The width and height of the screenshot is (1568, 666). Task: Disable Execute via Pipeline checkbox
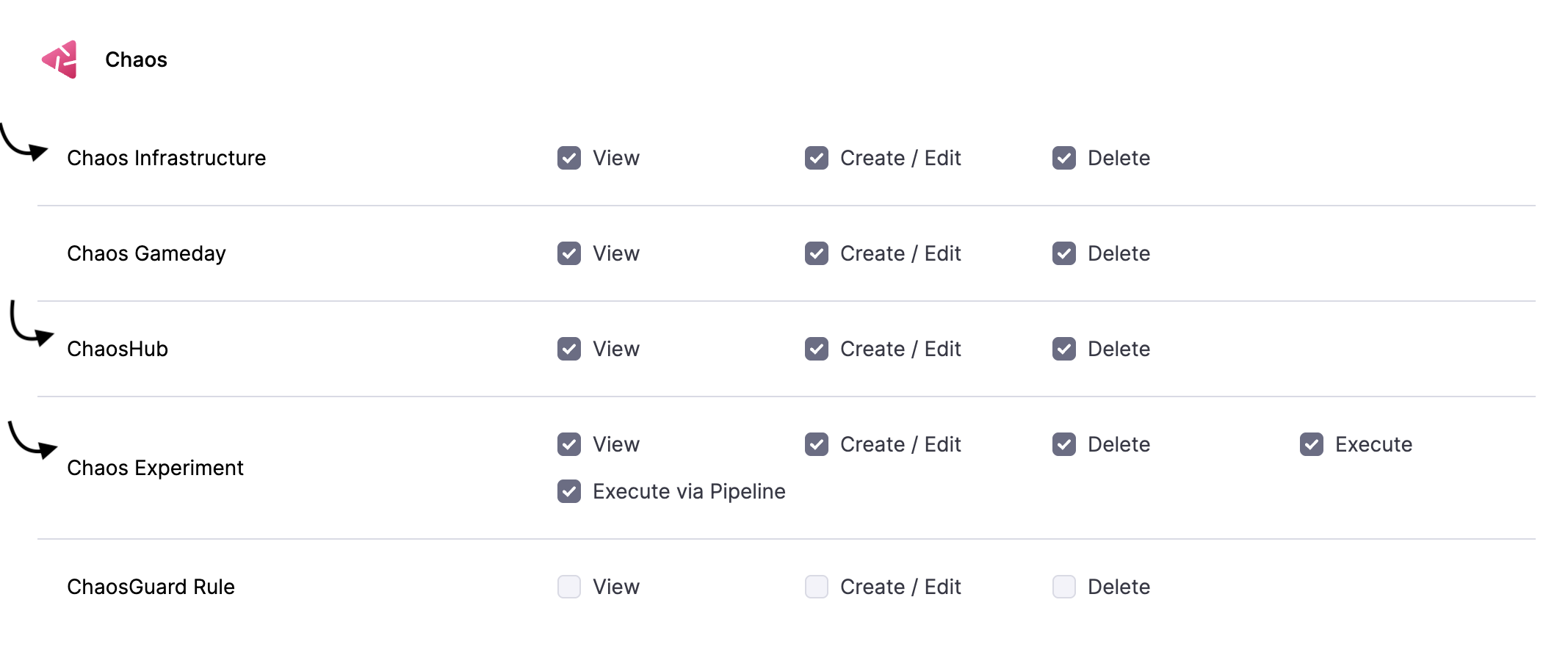(569, 491)
